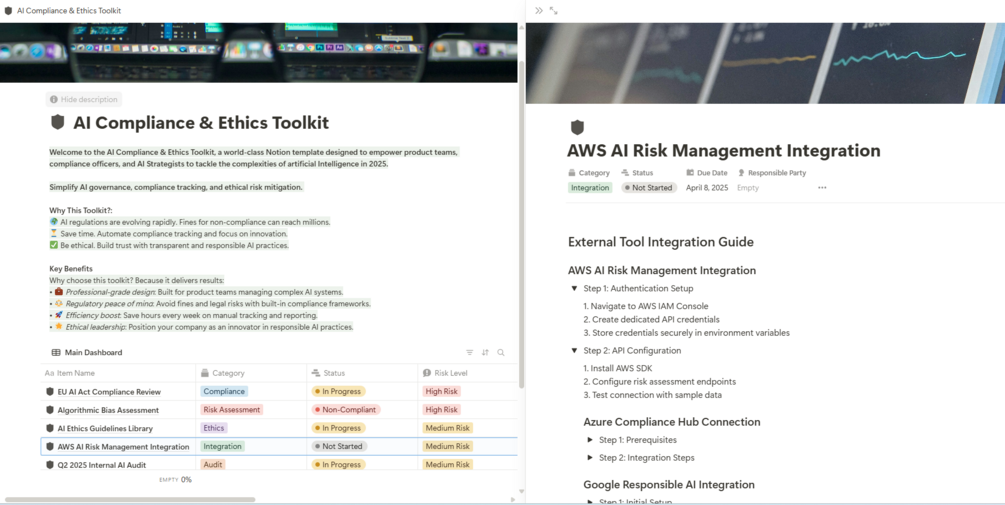1005x505 pixels.
Task: Click shield icon of Q2 2025 Internal AI Audit row
Action: pos(49,465)
